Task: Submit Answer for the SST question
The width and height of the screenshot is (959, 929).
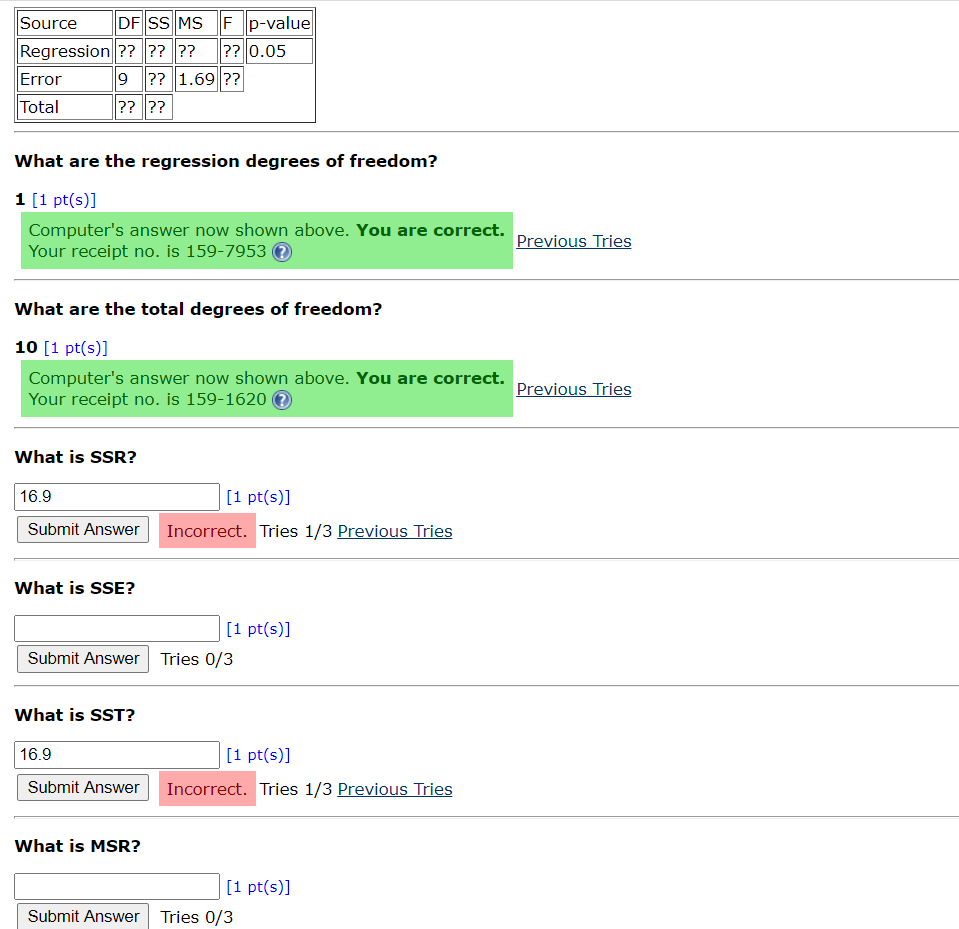Action: pyautogui.click(x=83, y=788)
